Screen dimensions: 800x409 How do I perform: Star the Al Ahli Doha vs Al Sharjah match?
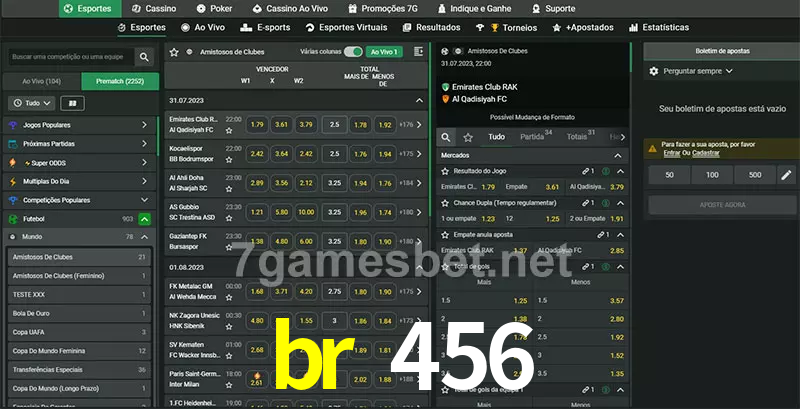(229, 189)
